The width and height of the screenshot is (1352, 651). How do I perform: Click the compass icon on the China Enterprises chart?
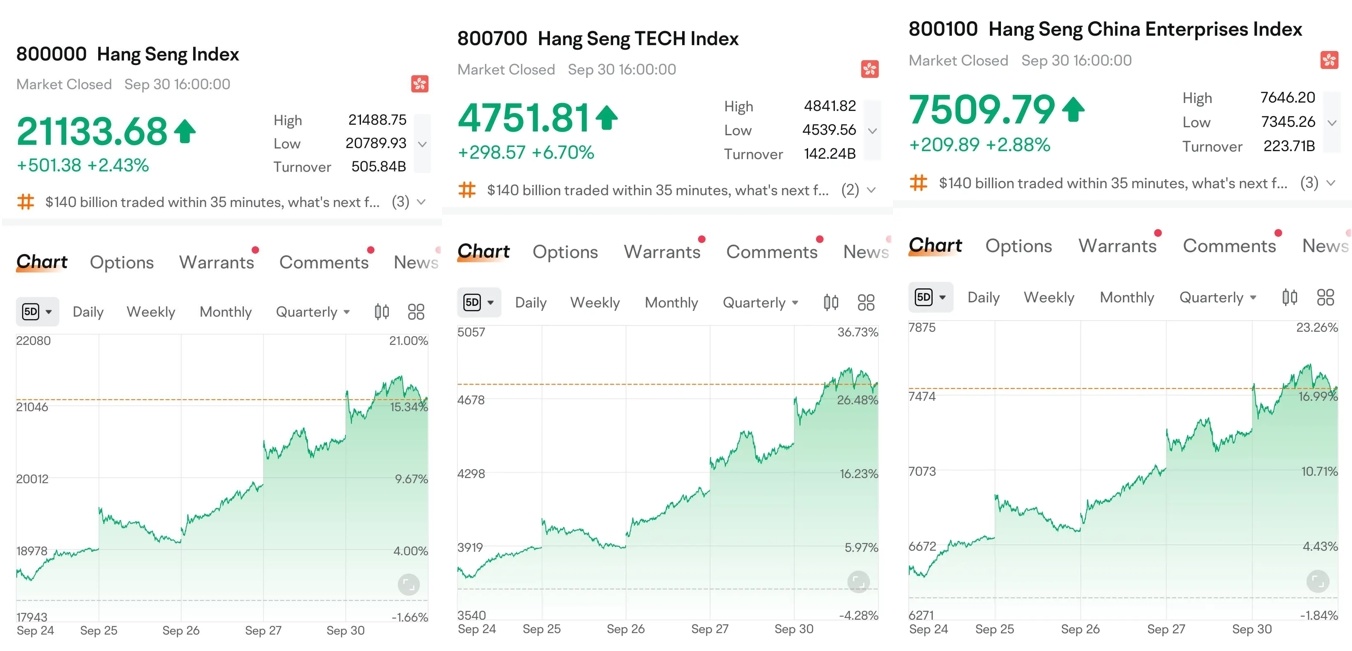click(1318, 581)
